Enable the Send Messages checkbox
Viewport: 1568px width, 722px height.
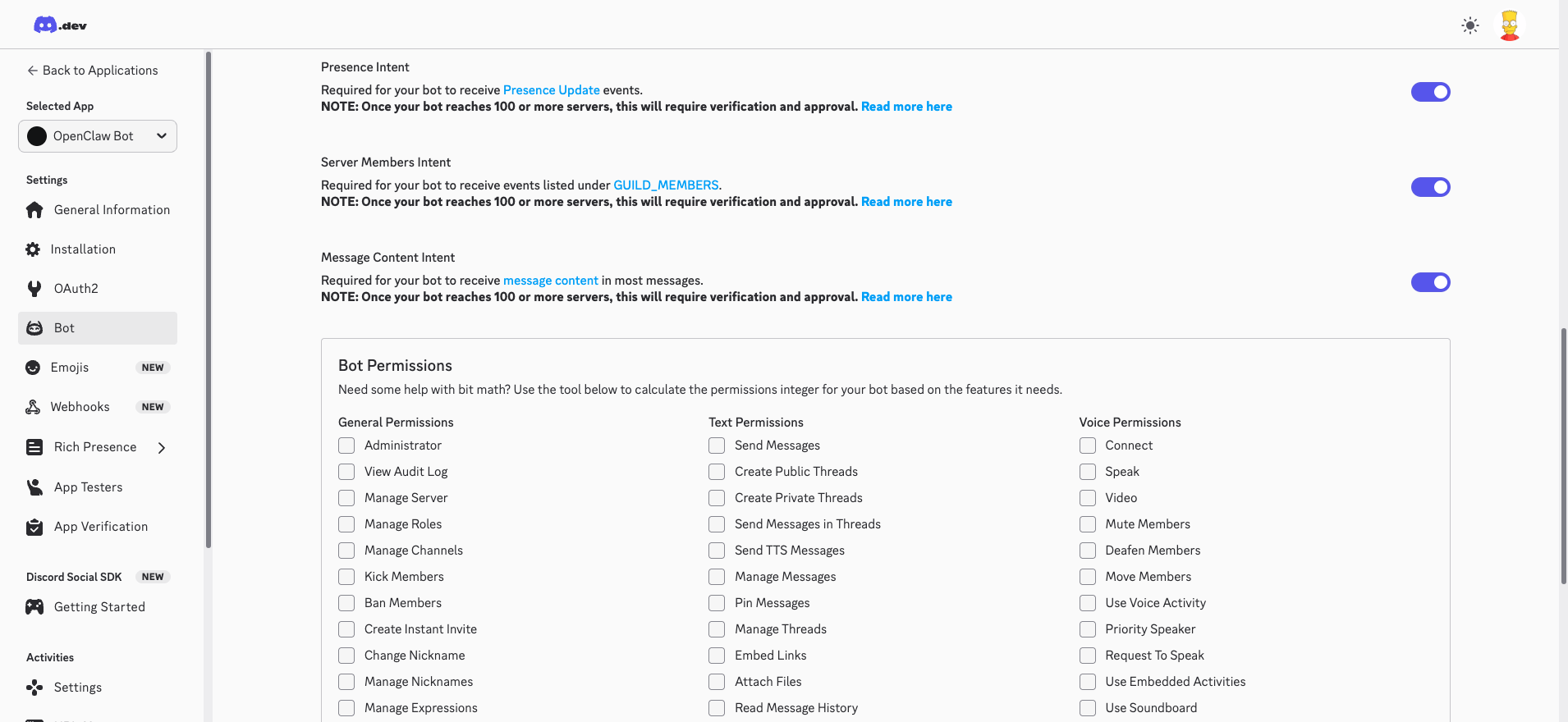(x=717, y=446)
